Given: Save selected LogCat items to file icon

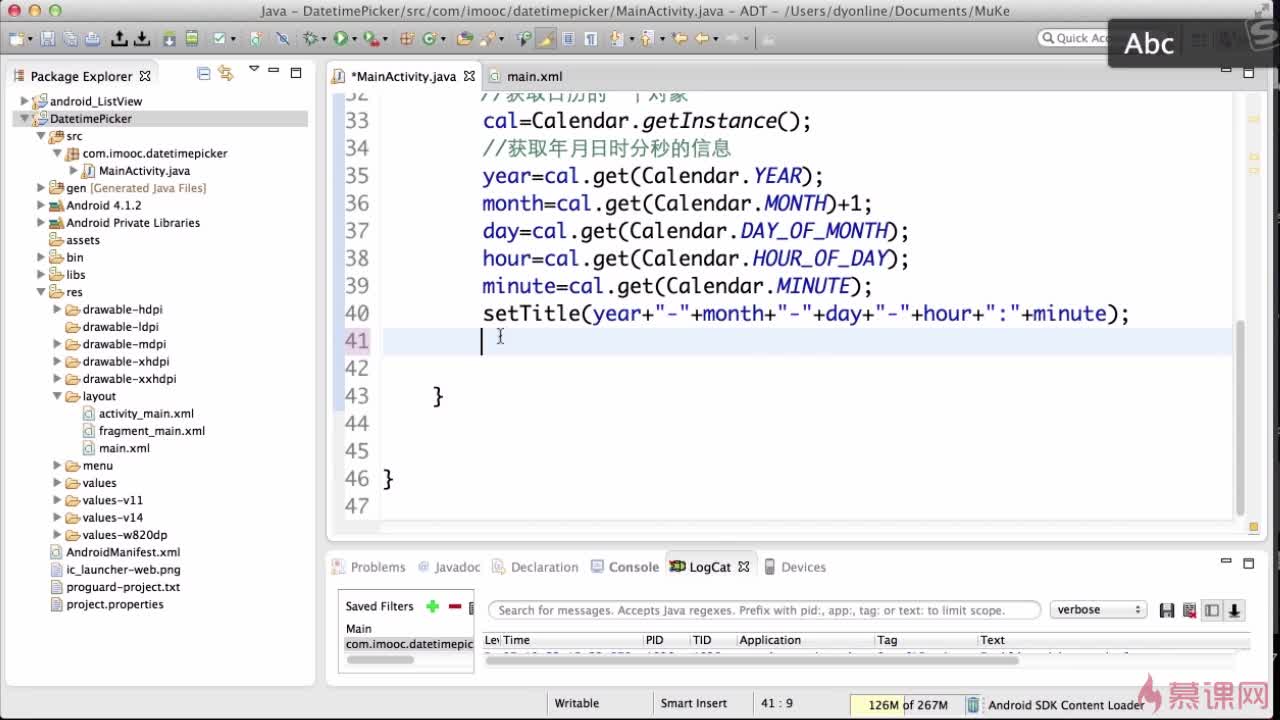Looking at the screenshot, I should pyautogui.click(x=1166, y=610).
